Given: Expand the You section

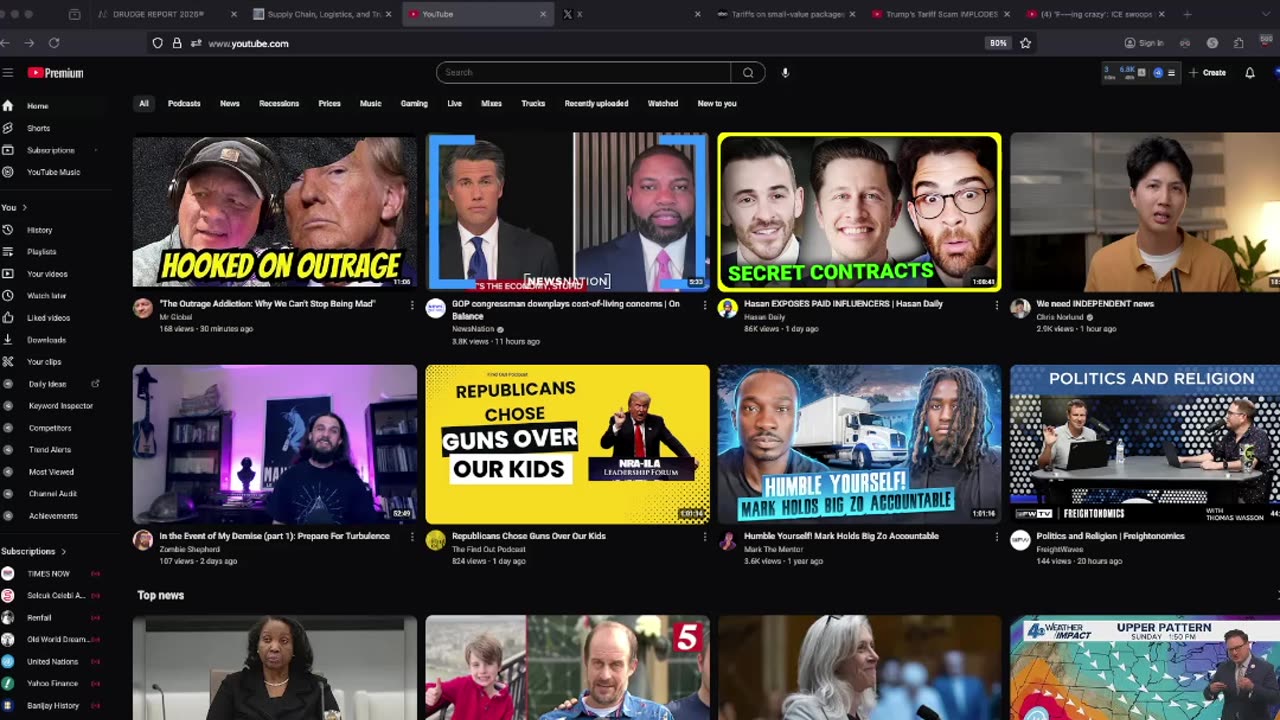Looking at the screenshot, I should (x=14, y=208).
